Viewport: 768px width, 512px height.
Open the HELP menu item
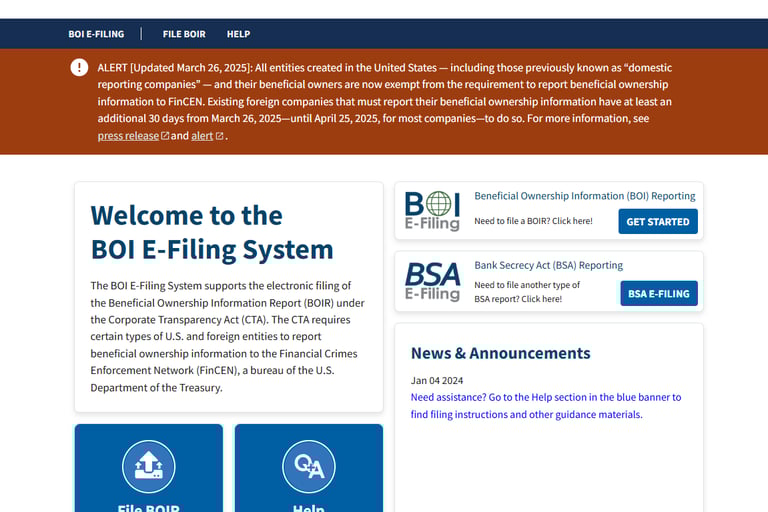pos(239,34)
